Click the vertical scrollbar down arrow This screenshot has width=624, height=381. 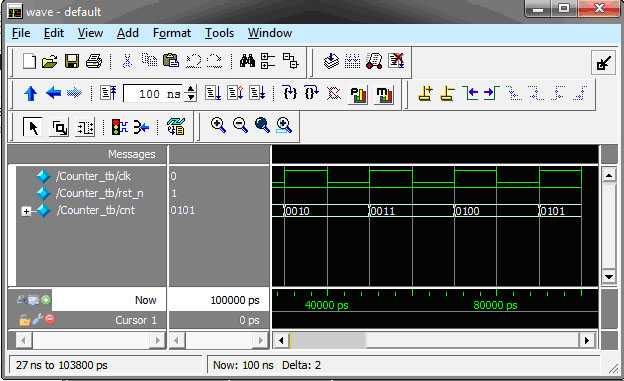pos(609,276)
